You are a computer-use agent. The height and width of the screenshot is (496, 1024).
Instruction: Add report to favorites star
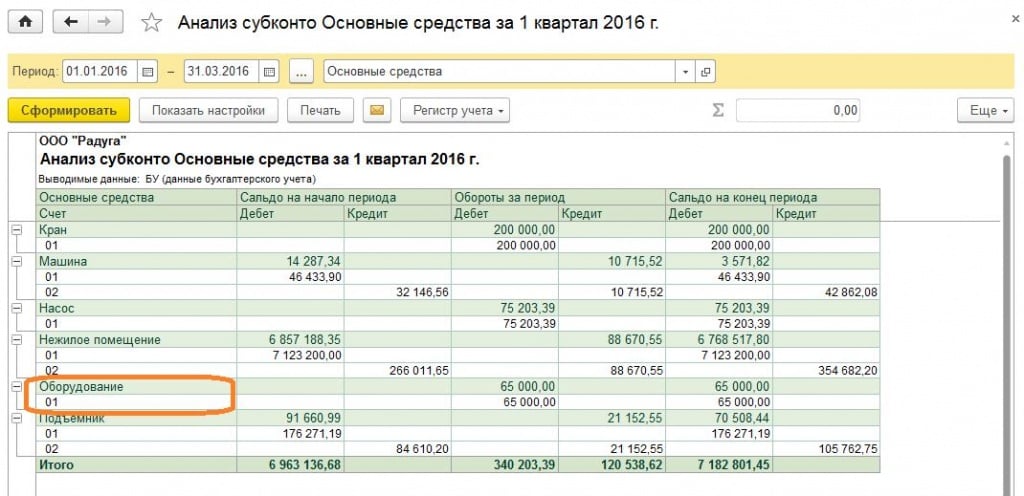pos(152,23)
